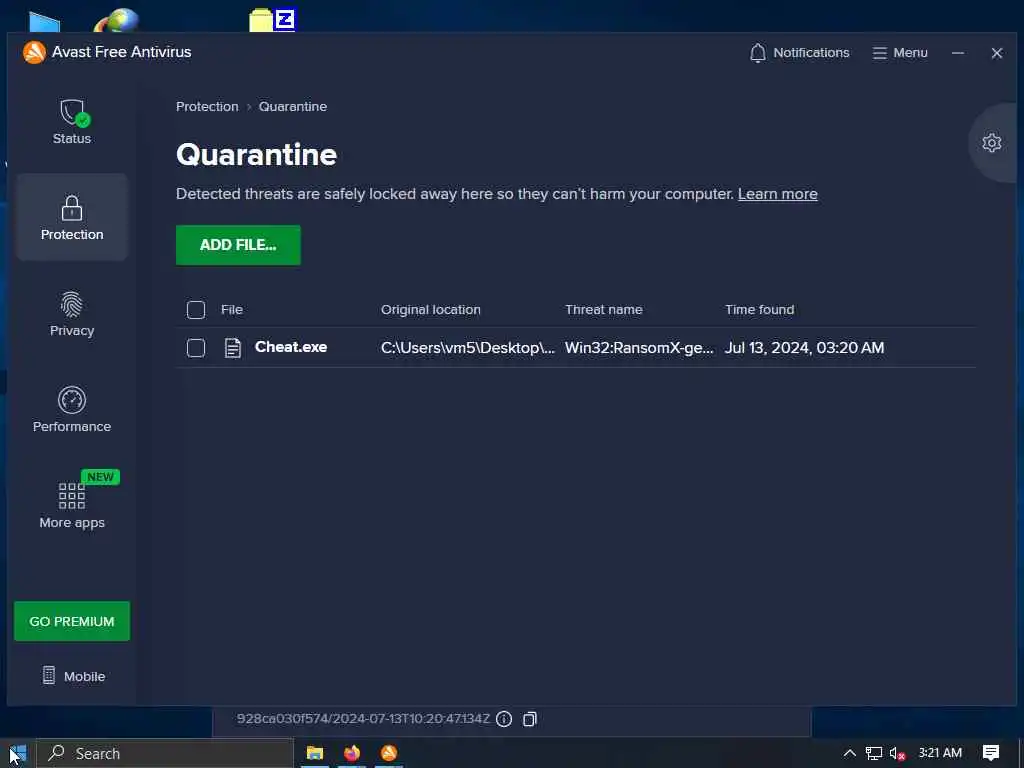1024x768 pixels.
Task: Click the Quarantine page heading
Action: coord(256,155)
